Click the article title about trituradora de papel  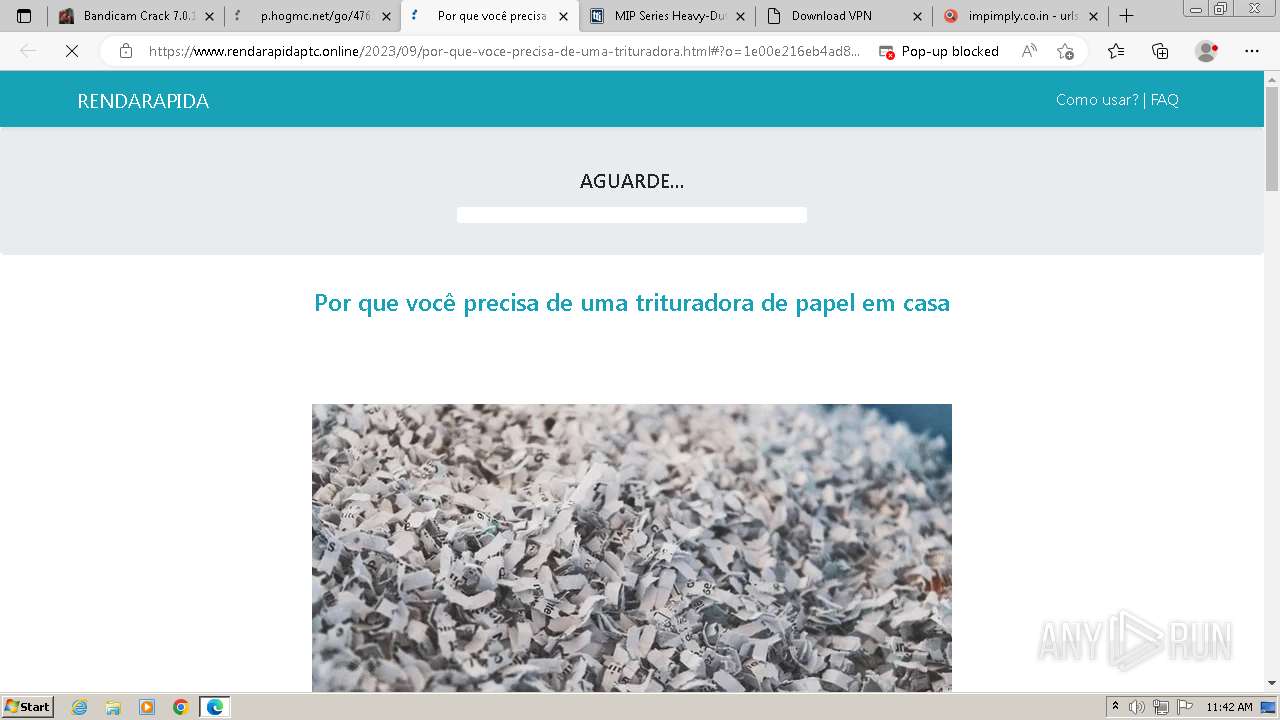(x=632, y=302)
